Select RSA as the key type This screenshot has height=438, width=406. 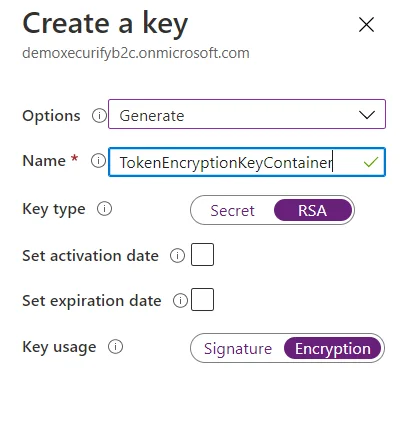click(x=313, y=210)
